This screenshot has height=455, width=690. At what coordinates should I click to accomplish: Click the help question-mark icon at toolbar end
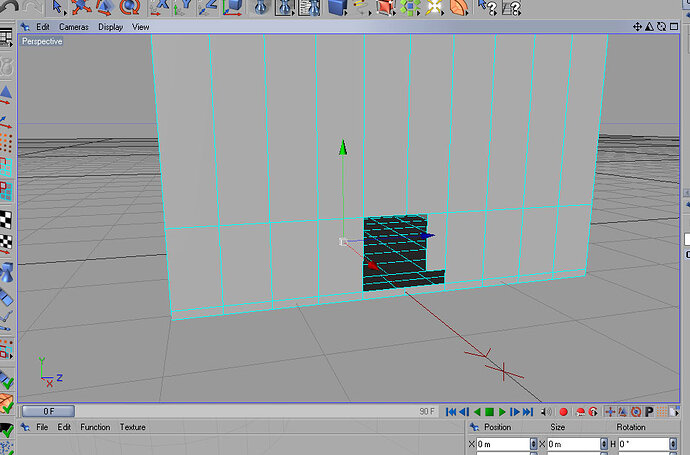(511, 7)
